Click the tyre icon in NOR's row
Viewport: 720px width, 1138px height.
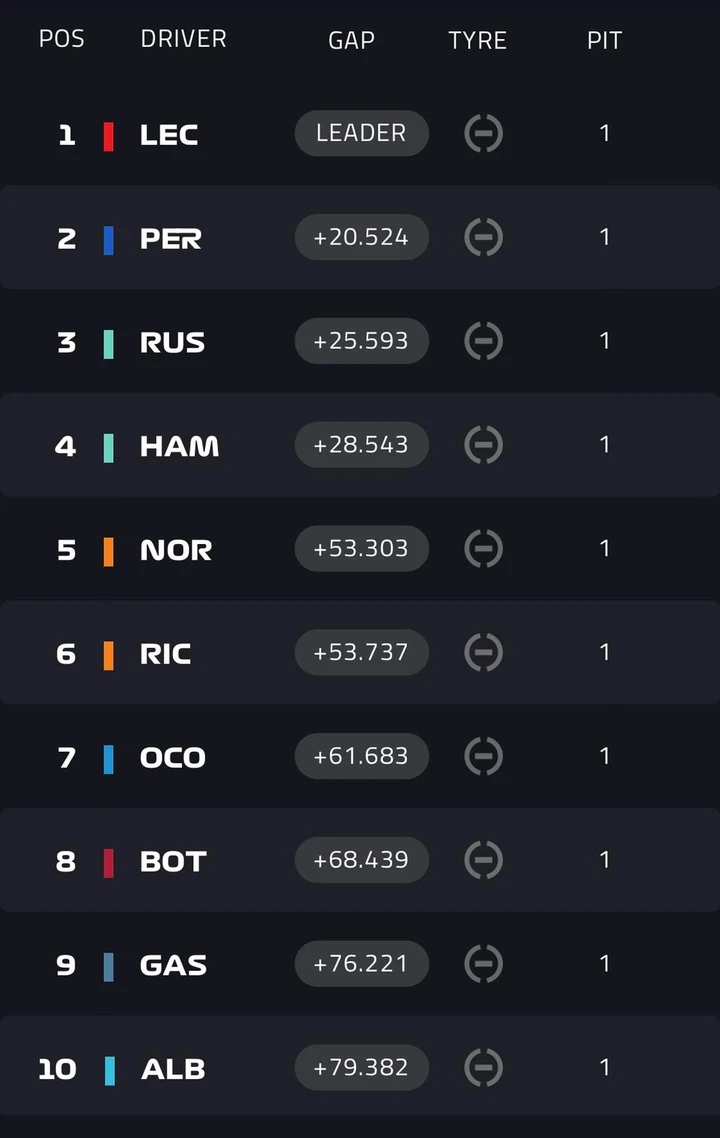[x=483, y=549]
